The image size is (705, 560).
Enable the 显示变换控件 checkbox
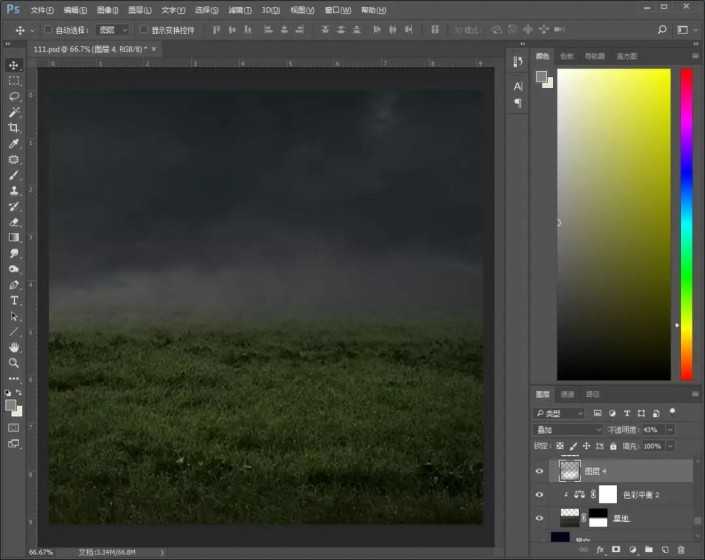[143, 30]
